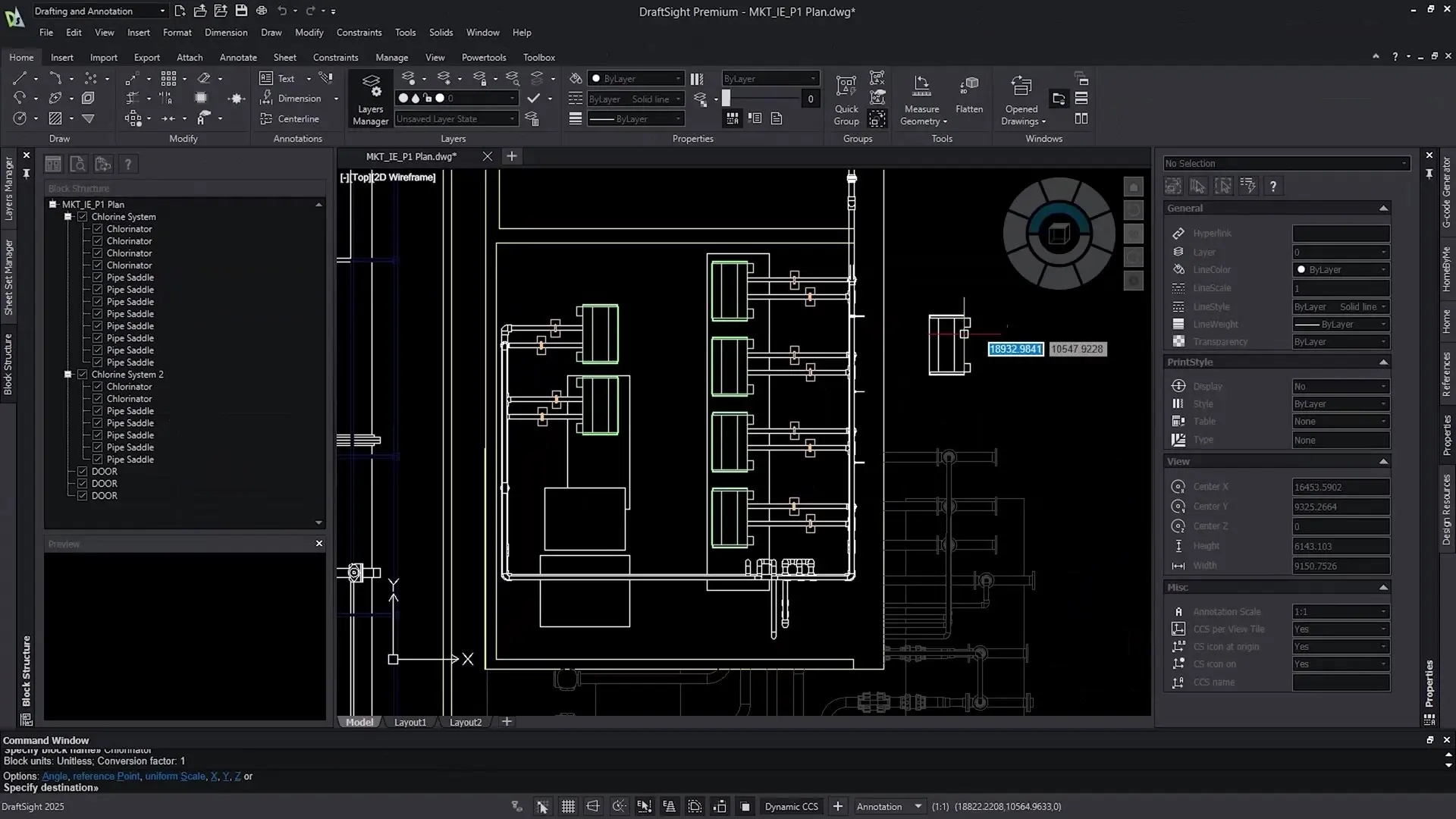
Task: Open the Layers Manager tool
Action: click(x=370, y=99)
